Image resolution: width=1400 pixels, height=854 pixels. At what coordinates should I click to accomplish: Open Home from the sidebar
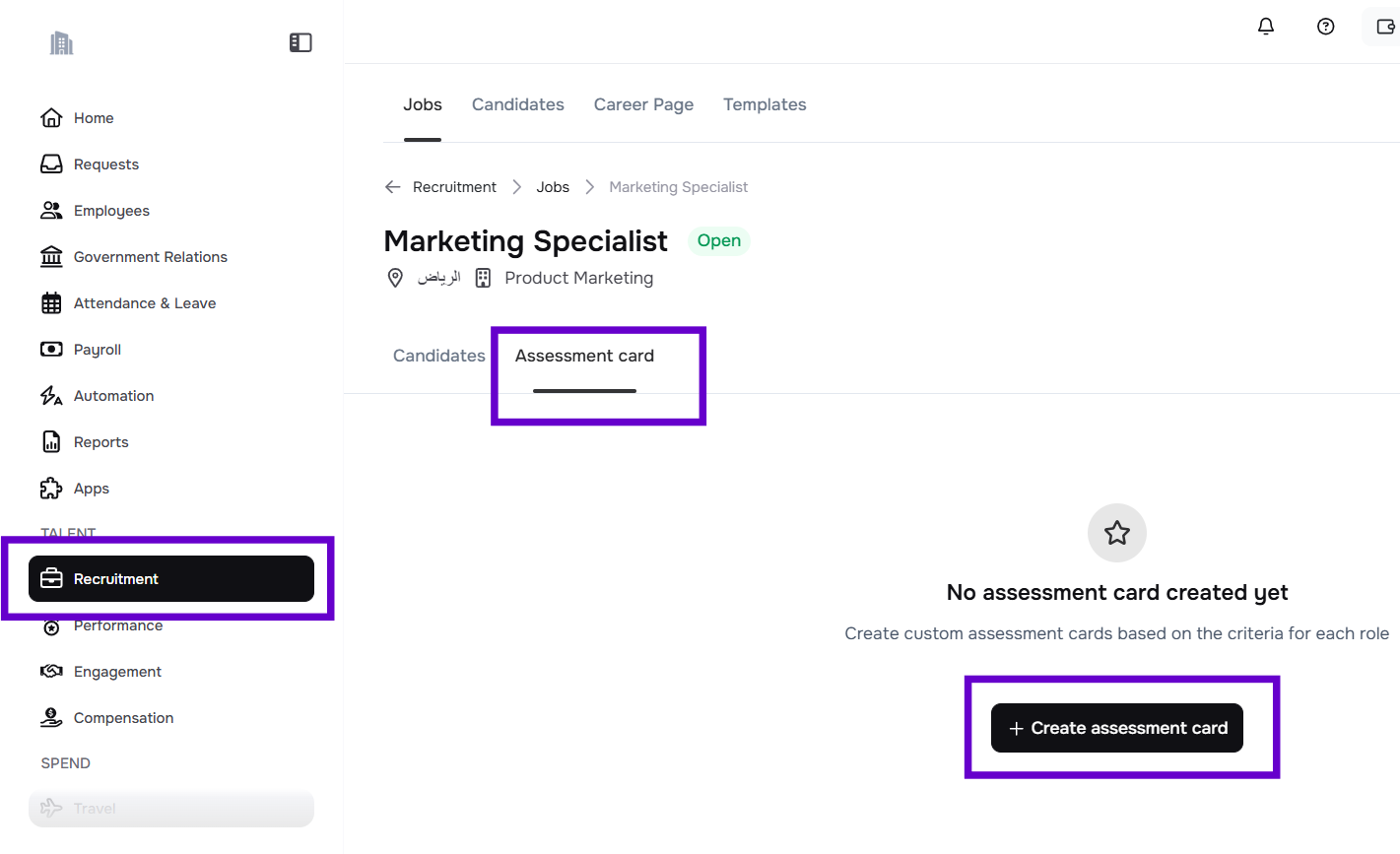click(94, 118)
